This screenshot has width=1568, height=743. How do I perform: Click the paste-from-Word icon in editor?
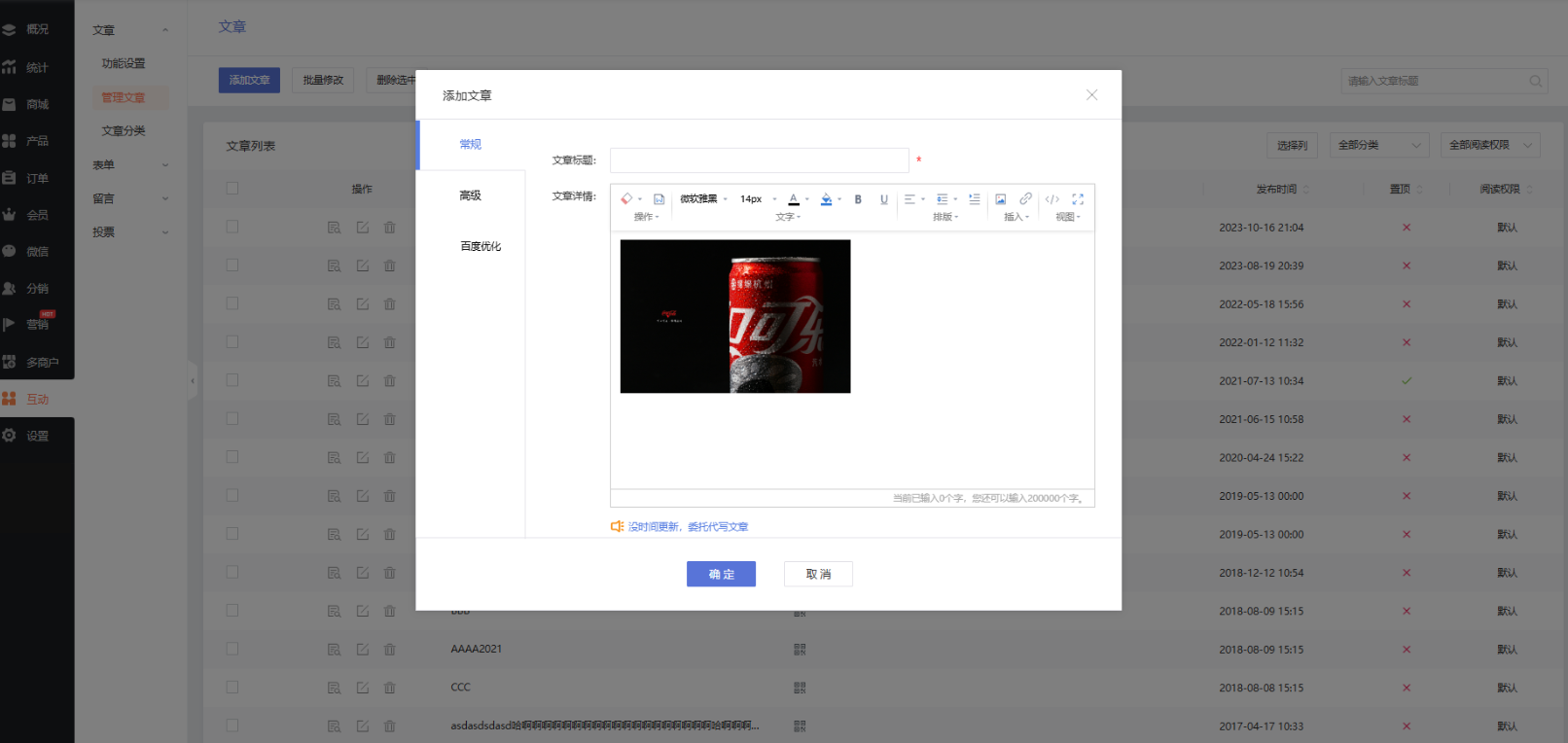click(659, 198)
